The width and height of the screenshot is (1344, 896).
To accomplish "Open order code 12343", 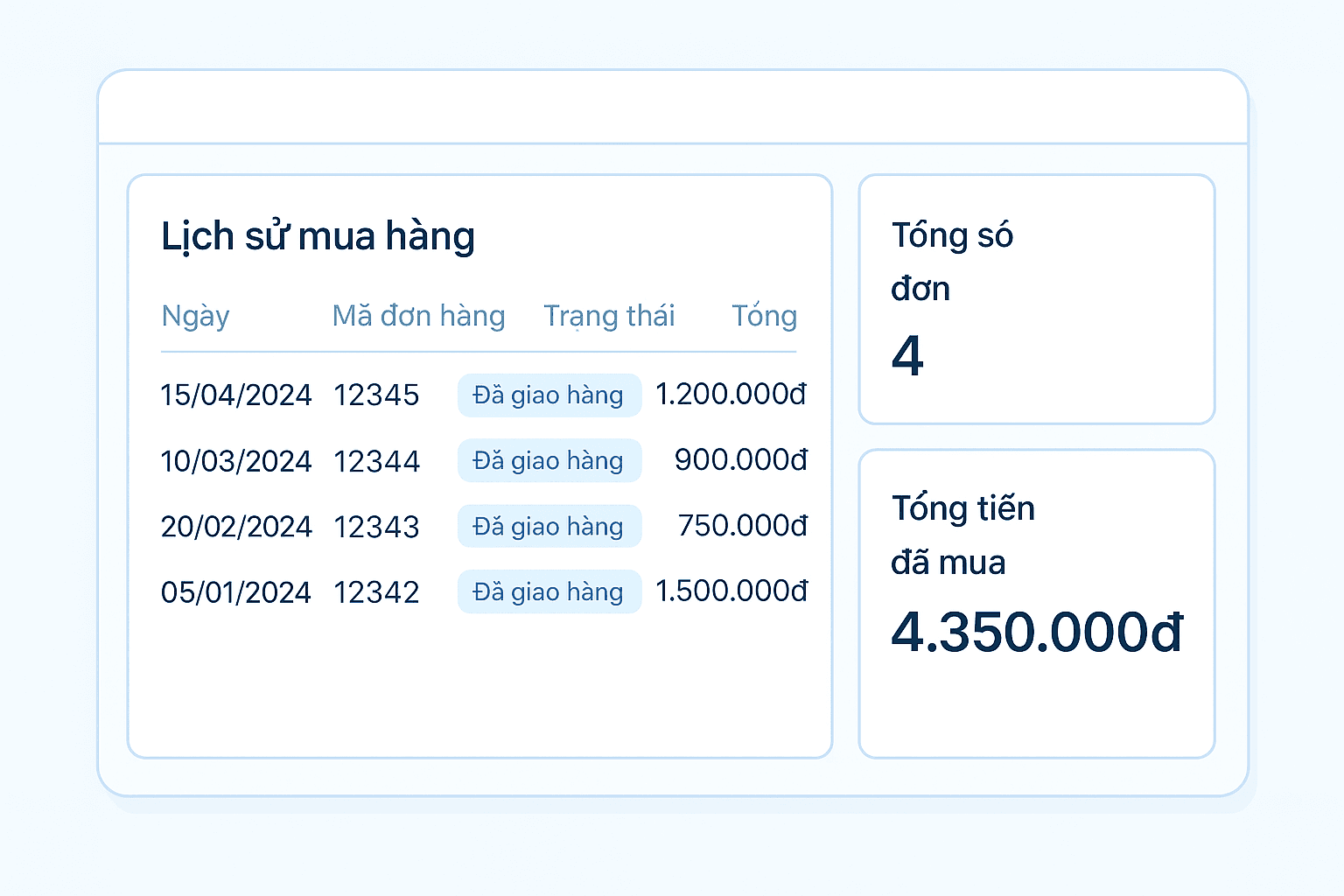I will click(376, 527).
